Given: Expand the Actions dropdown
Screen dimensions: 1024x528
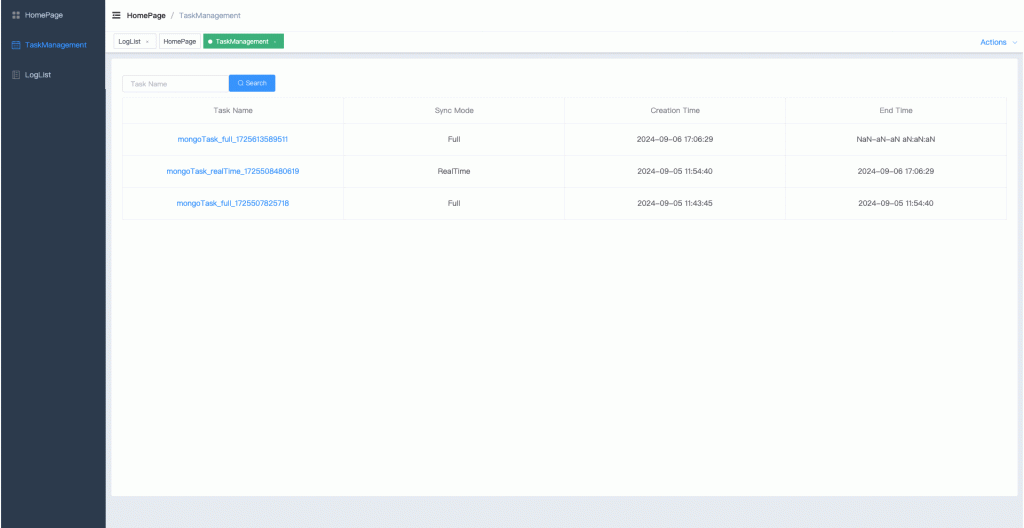Looking at the screenshot, I should click(x=998, y=42).
